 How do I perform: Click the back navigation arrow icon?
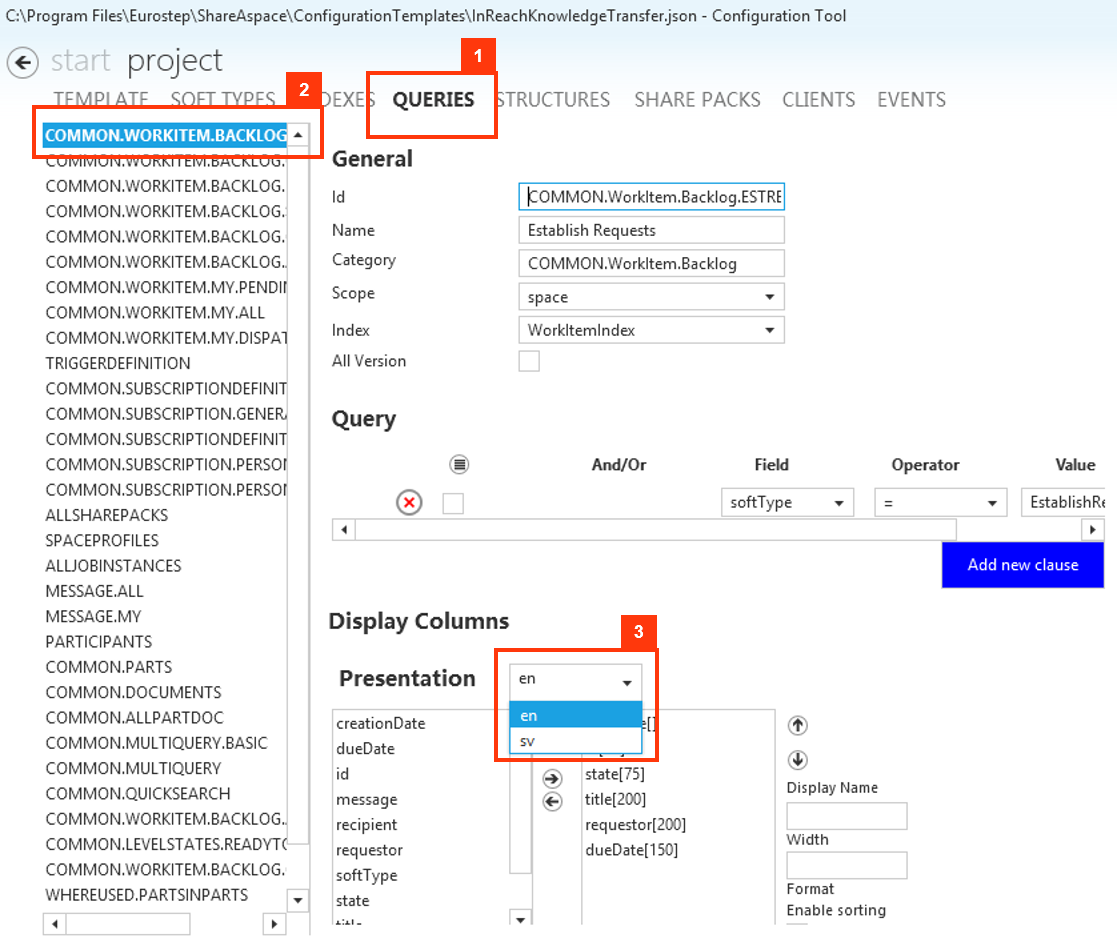tap(22, 62)
